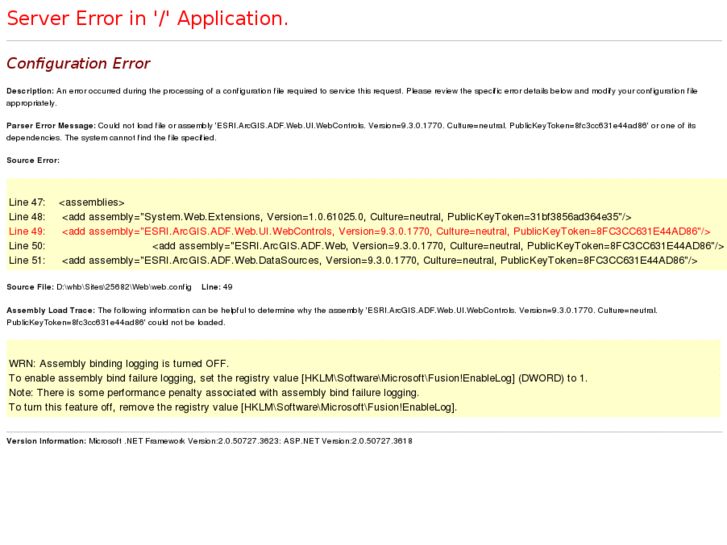727x545 pixels.
Task: Click the 'appropriately.' word ending the description
Action: (x=32, y=103)
